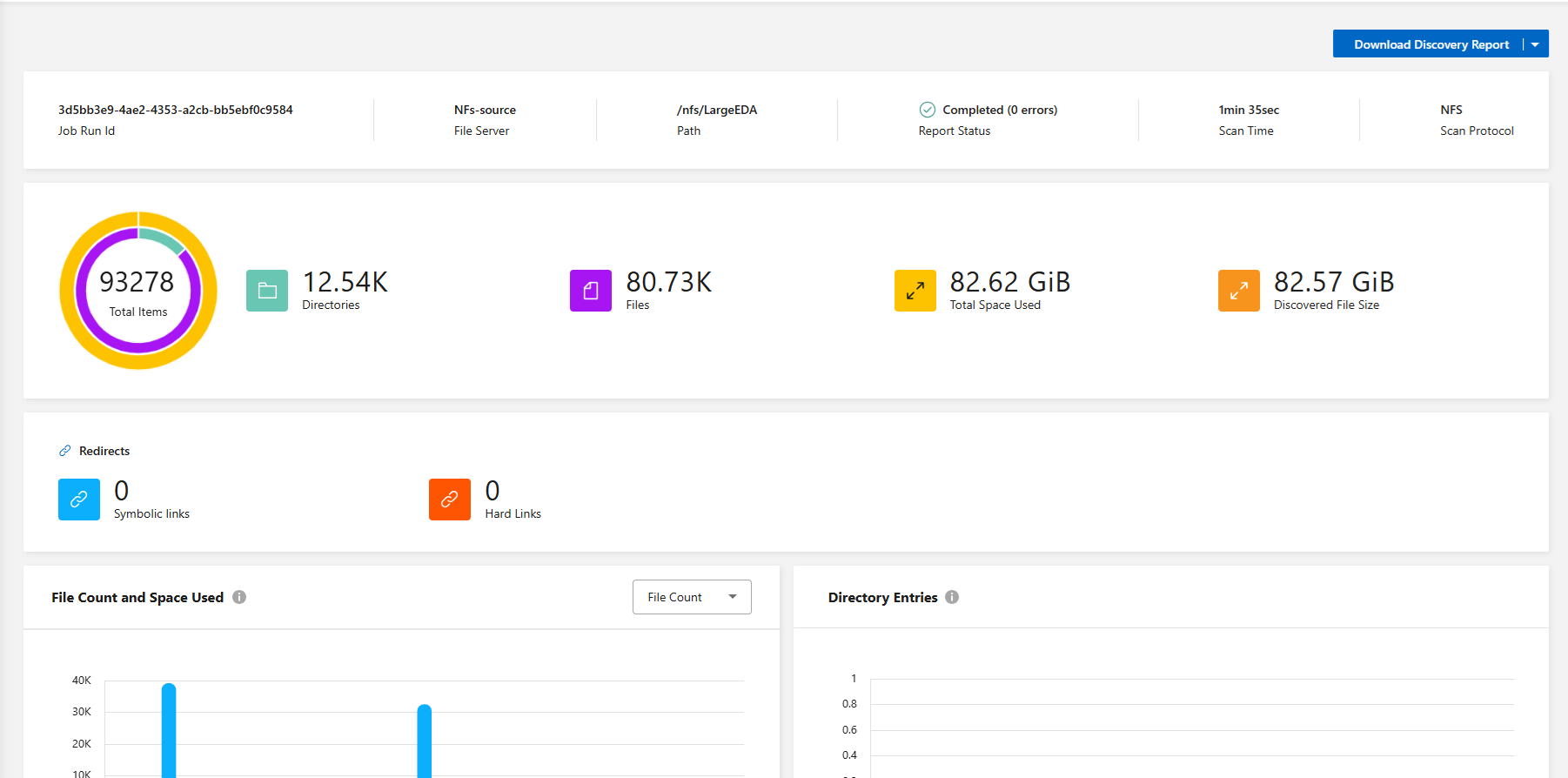Click the yellow Total Space Used icon
The image size is (1568, 778).
915,291
